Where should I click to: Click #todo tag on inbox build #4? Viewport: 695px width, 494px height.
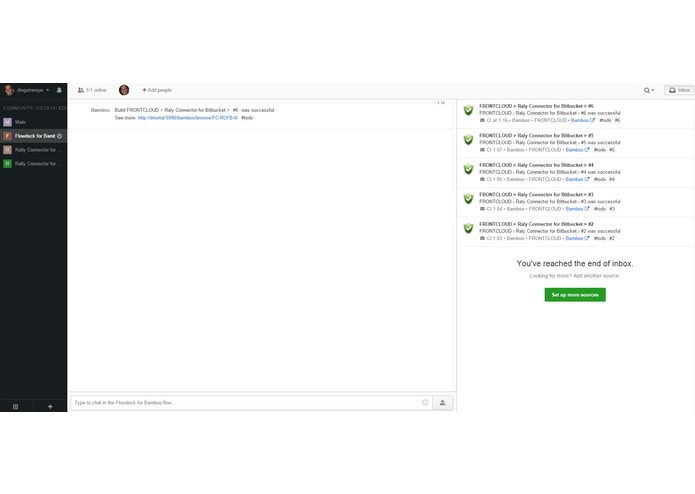coord(600,179)
